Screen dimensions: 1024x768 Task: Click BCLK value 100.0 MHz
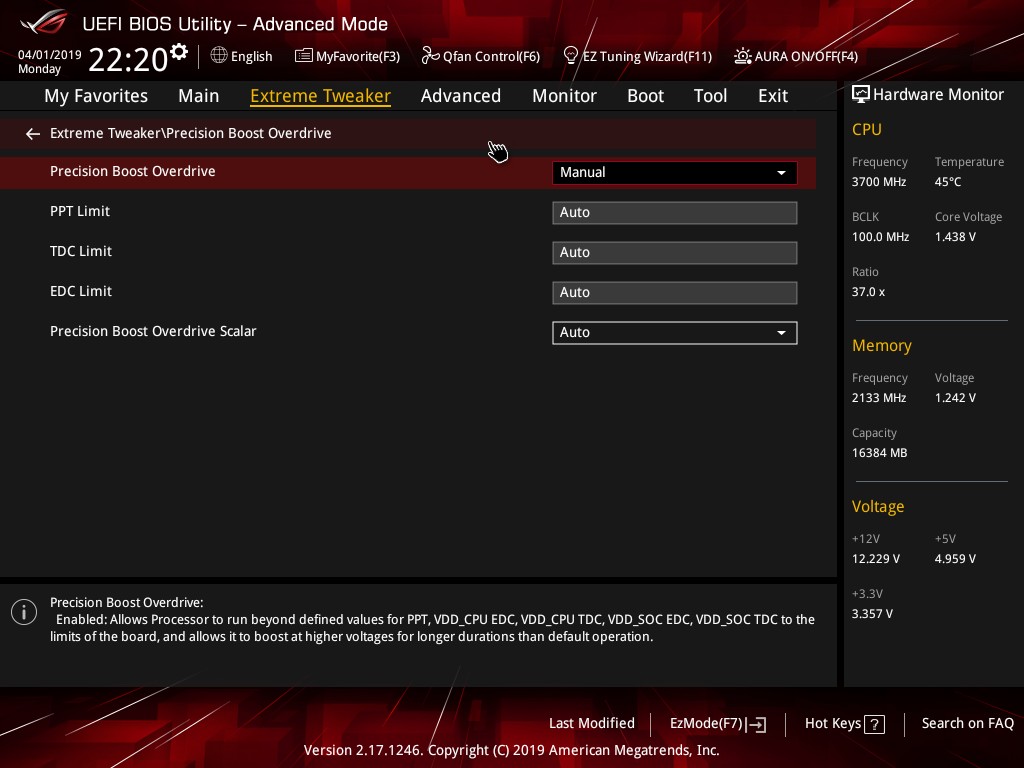[x=880, y=236]
